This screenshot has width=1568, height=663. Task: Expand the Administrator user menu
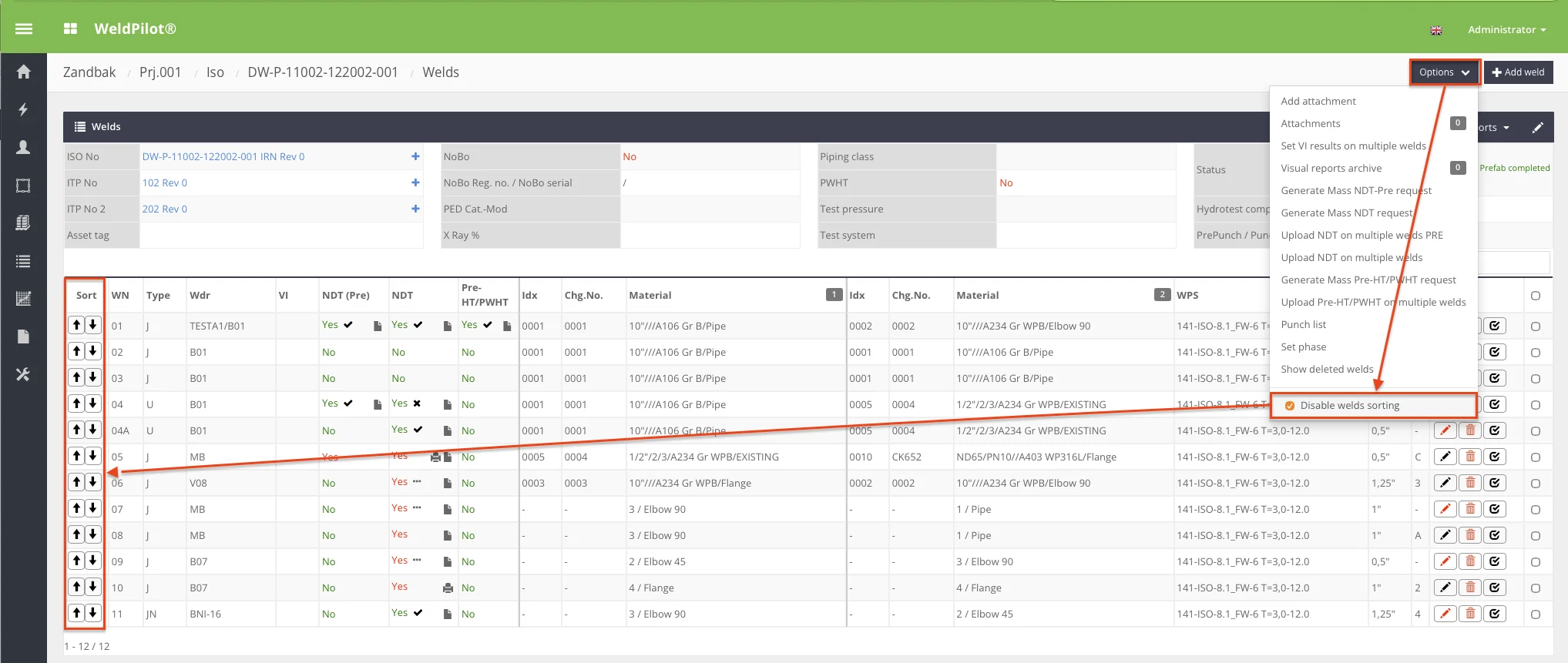1506,30
